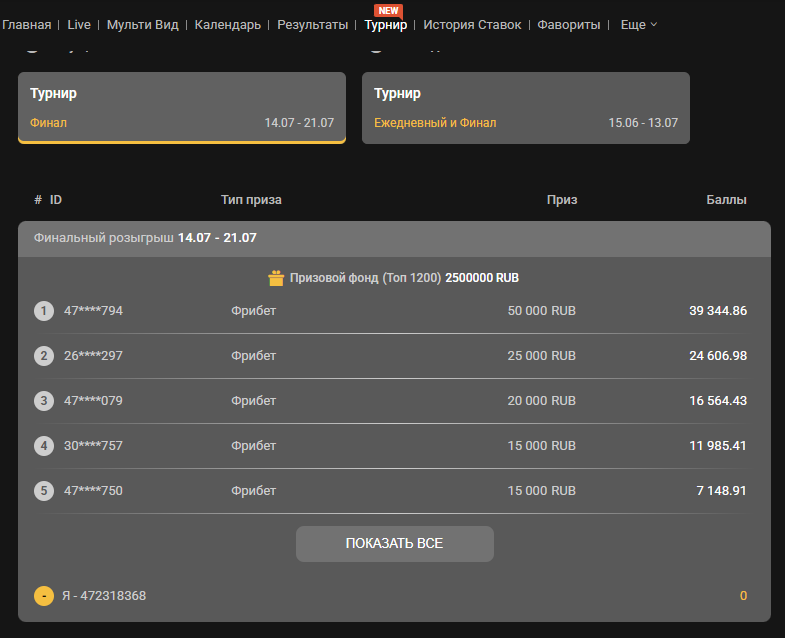The height and width of the screenshot is (638, 785).
Task: Open the Фавориты page
Action: (x=569, y=24)
